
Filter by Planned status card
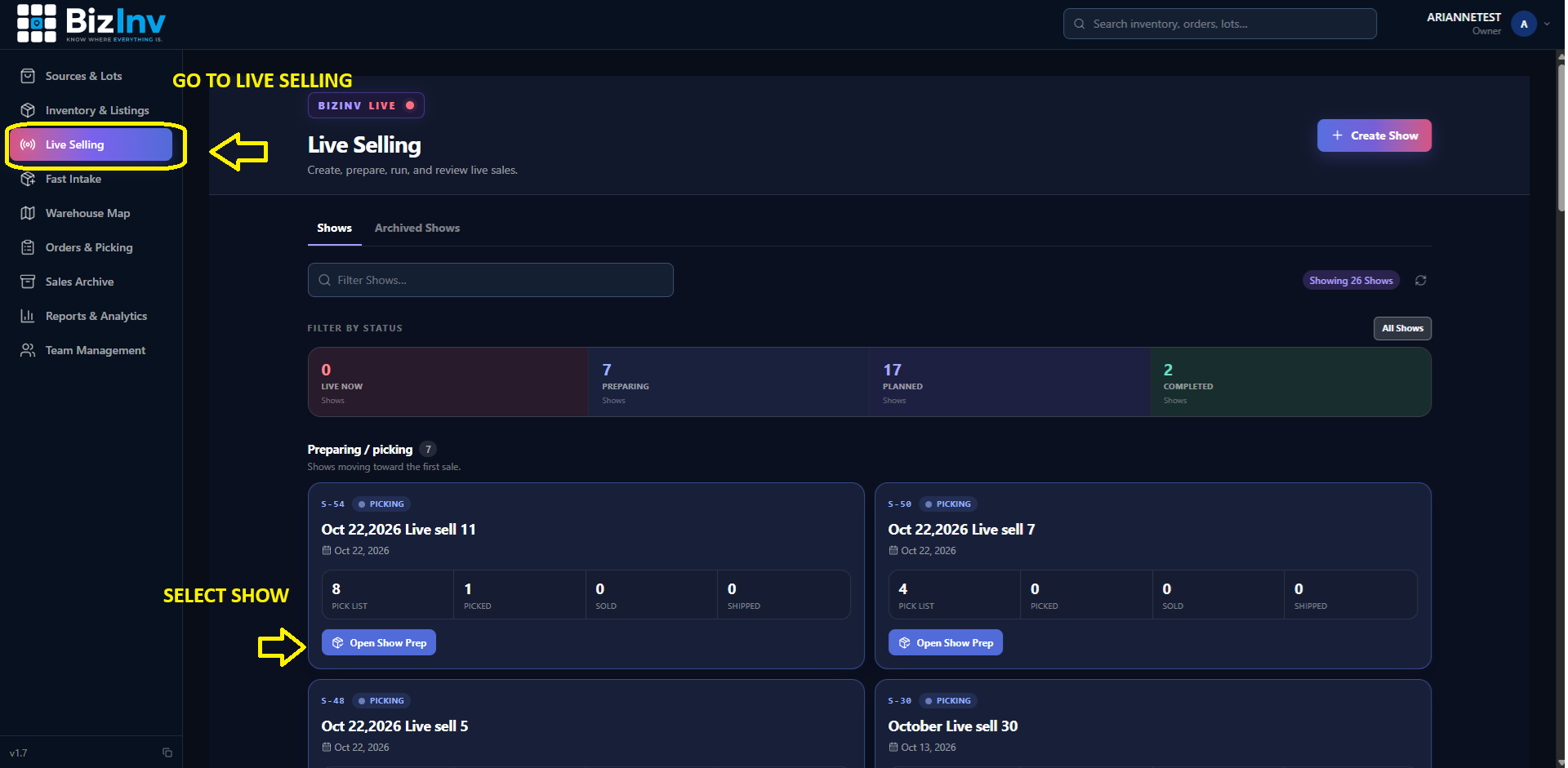(x=1010, y=382)
